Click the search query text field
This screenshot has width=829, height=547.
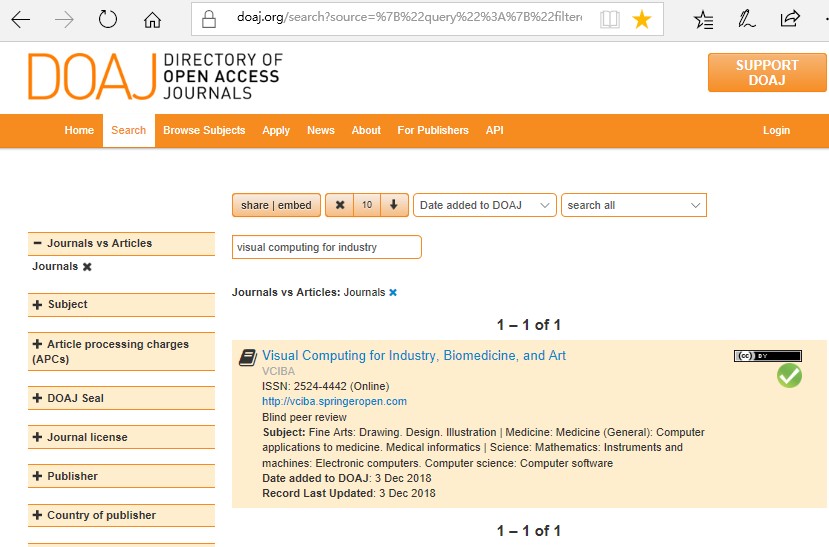point(326,247)
